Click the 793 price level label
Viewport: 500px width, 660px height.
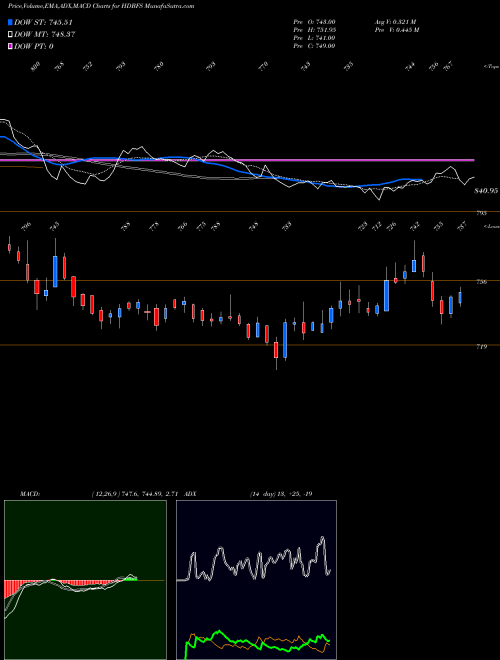pyautogui.click(x=481, y=213)
